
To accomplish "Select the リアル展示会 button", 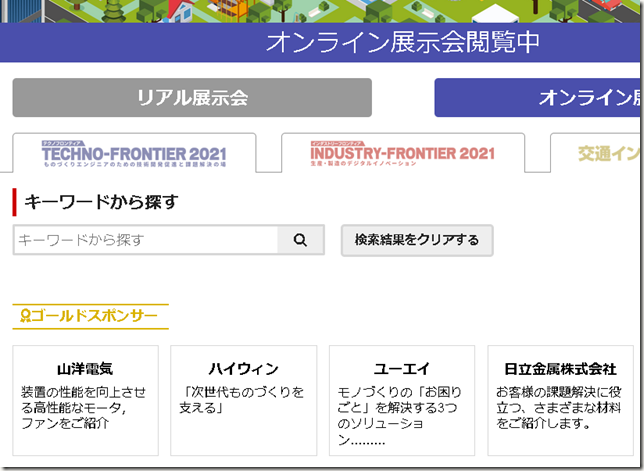I will coord(192,98).
